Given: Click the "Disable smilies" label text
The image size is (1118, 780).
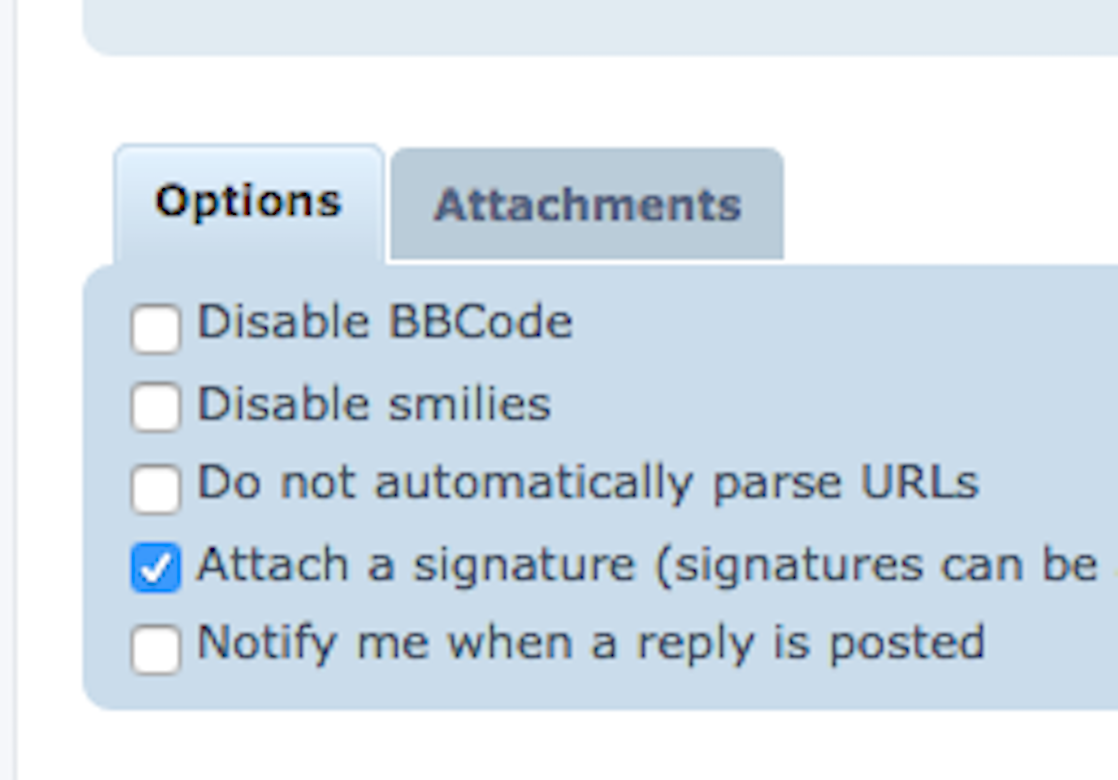Looking at the screenshot, I should [x=373, y=404].
